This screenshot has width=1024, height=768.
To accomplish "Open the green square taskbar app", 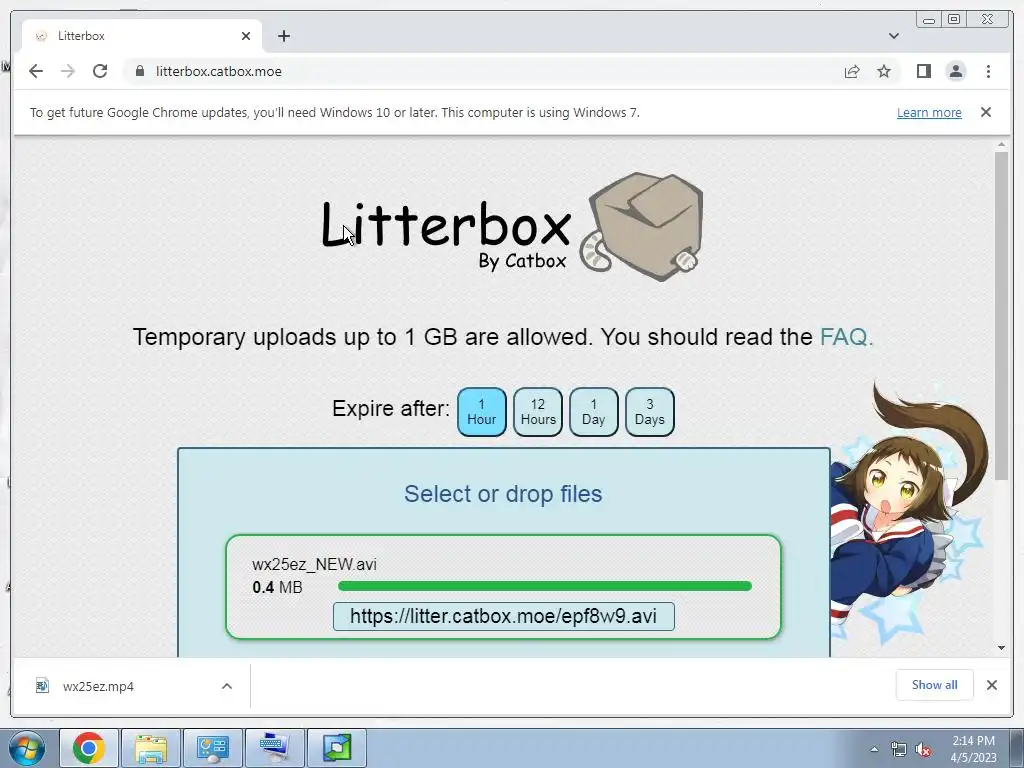I will pos(337,748).
